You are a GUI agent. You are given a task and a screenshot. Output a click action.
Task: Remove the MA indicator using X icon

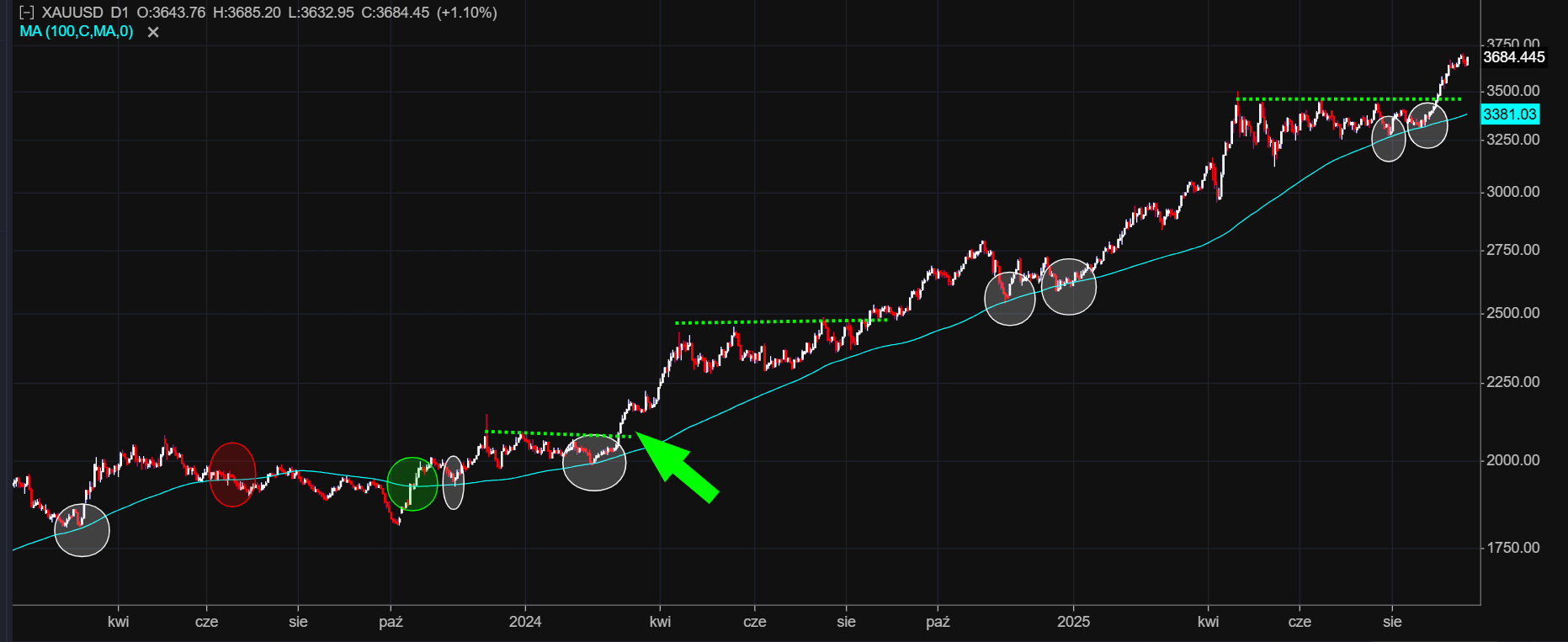click(153, 32)
